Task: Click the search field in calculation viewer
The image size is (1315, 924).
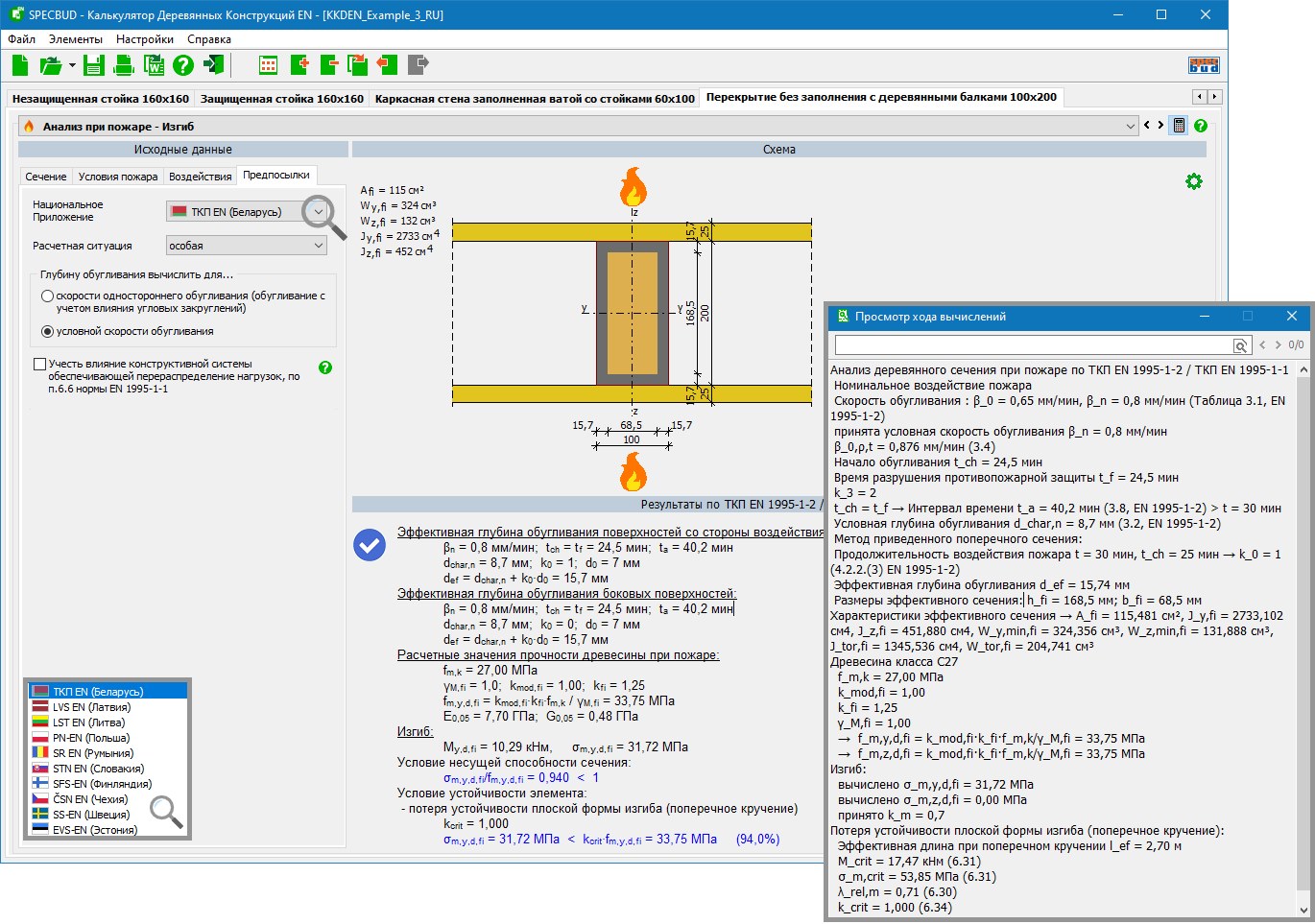Action: pyautogui.click(x=1034, y=344)
